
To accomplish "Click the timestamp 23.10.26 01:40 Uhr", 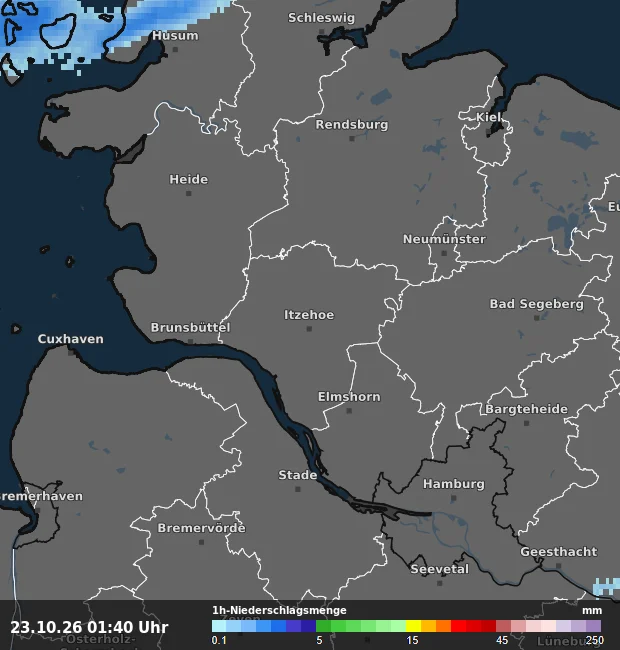I will pos(89,627).
